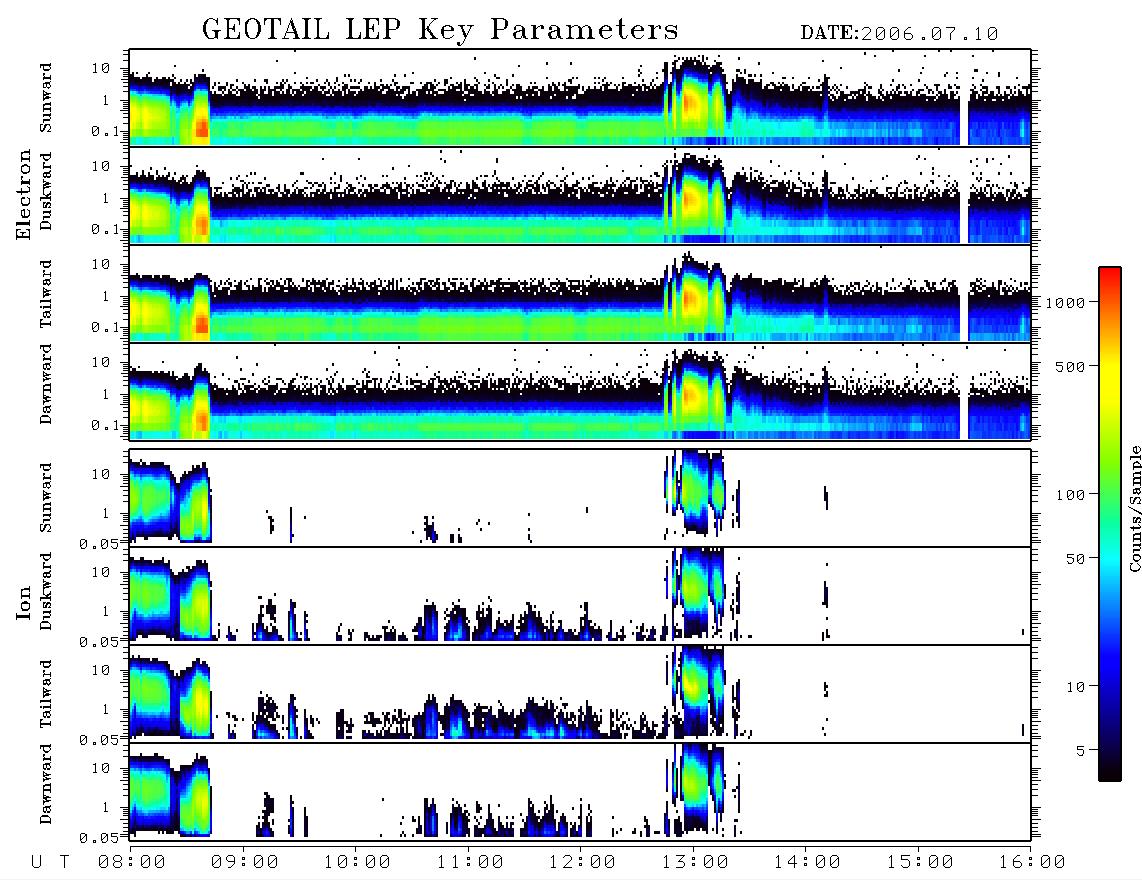
Task: Click the Ion Dawnward axis label
Action: [46, 784]
